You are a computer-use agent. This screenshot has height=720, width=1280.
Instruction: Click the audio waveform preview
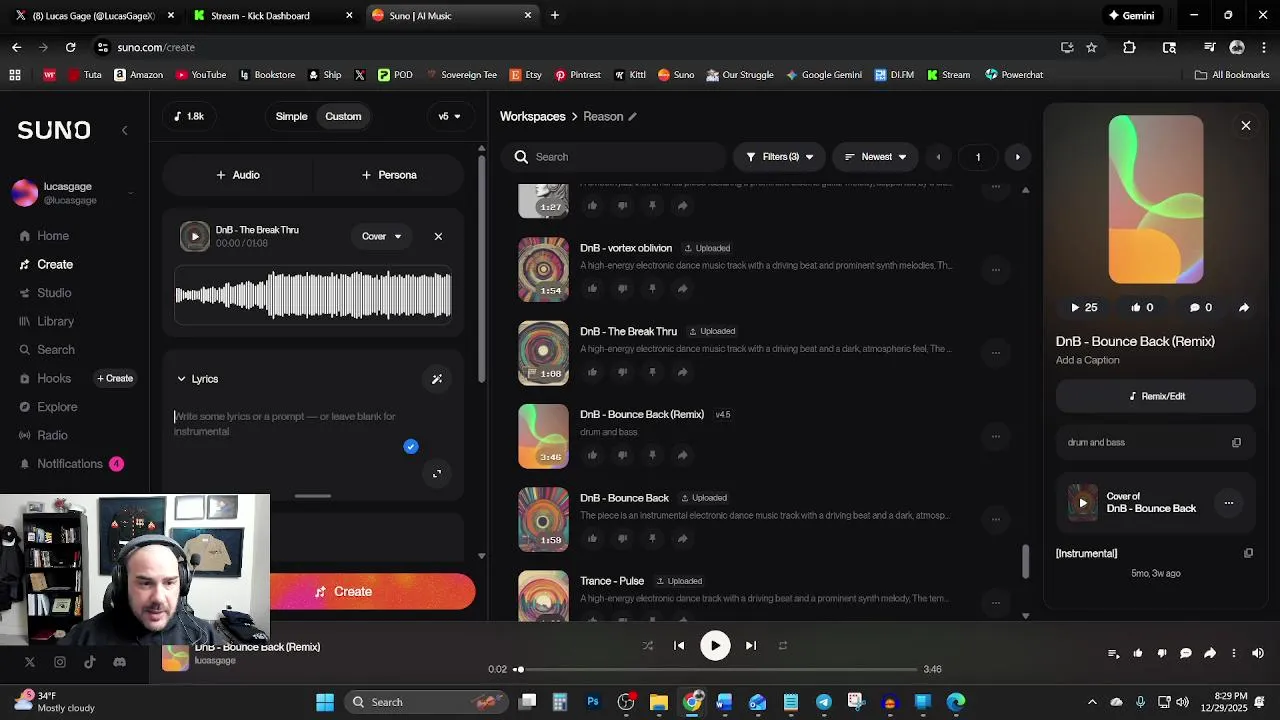point(313,296)
